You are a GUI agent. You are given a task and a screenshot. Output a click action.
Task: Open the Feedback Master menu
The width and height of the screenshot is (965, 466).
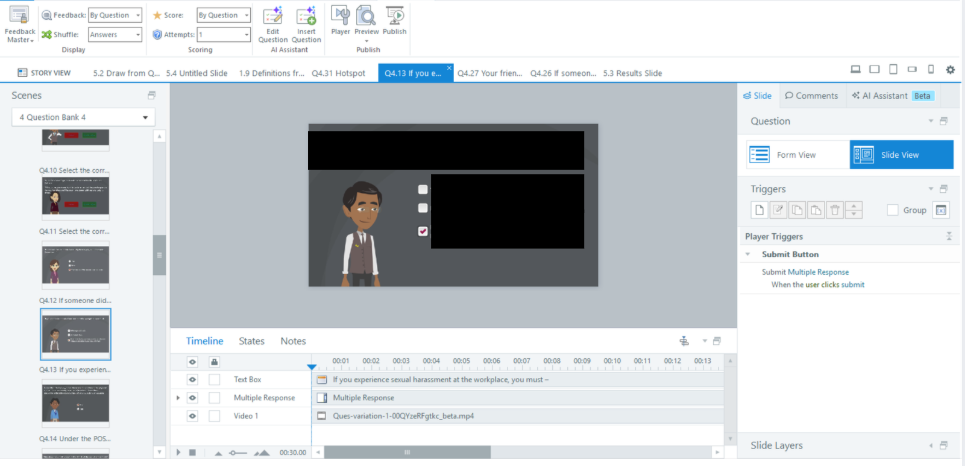tap(20, 25)
